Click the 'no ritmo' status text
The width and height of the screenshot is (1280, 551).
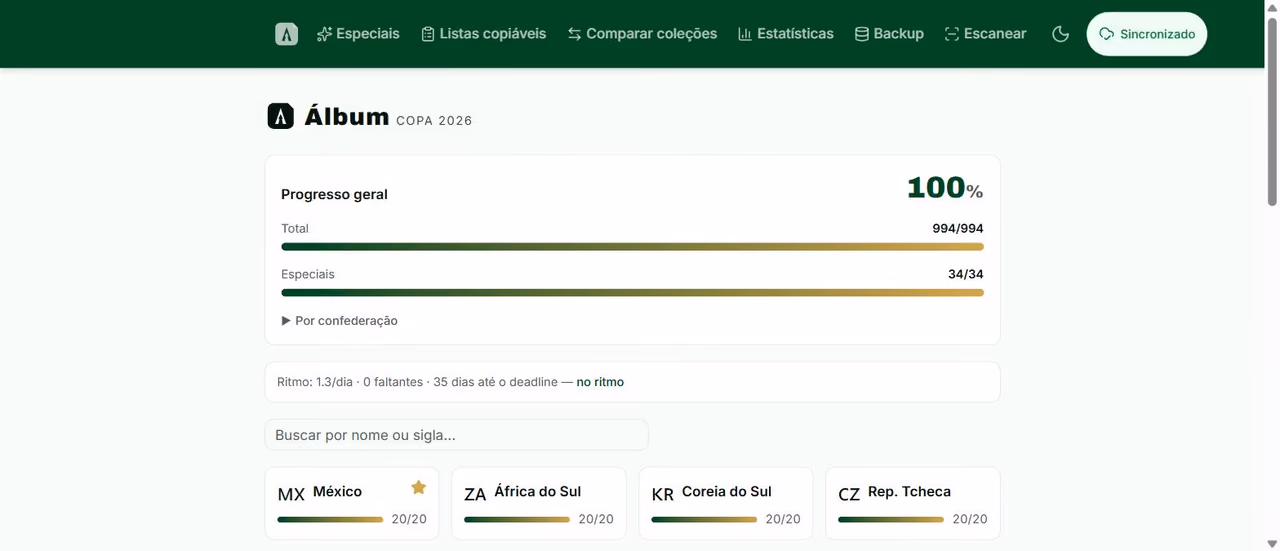600,382
